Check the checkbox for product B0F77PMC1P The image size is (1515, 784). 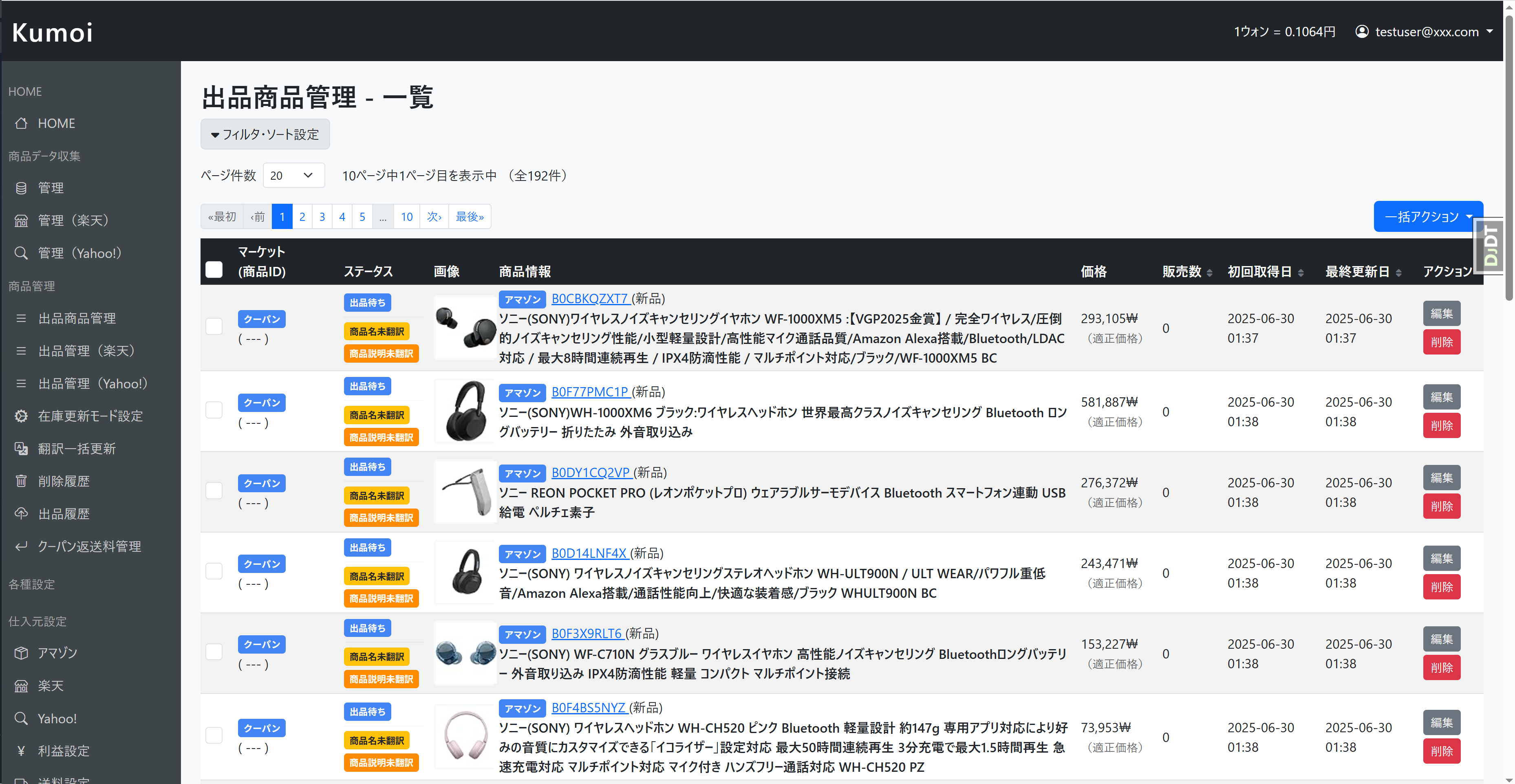[214, 410]
